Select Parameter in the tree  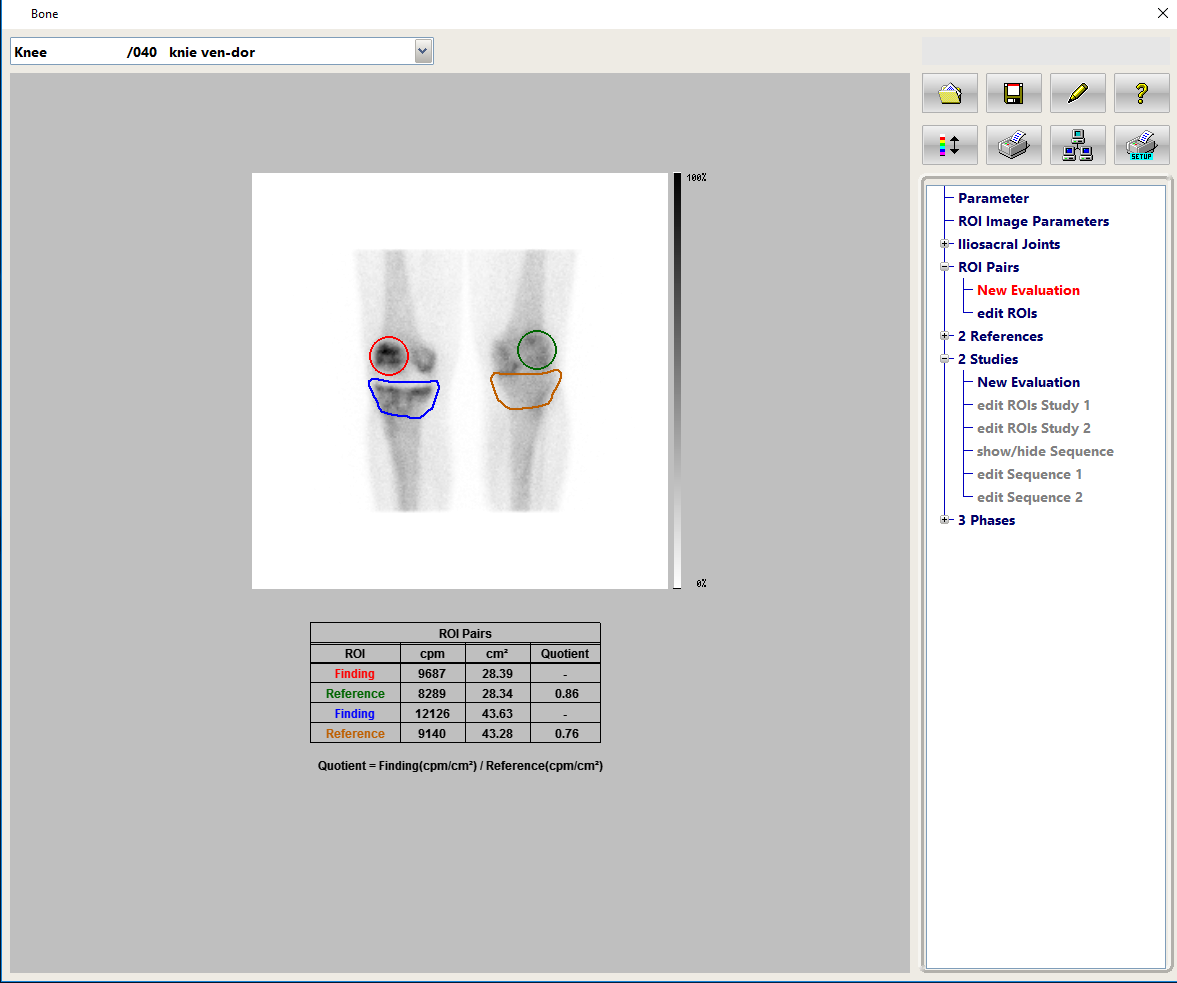tap(993, 198)
